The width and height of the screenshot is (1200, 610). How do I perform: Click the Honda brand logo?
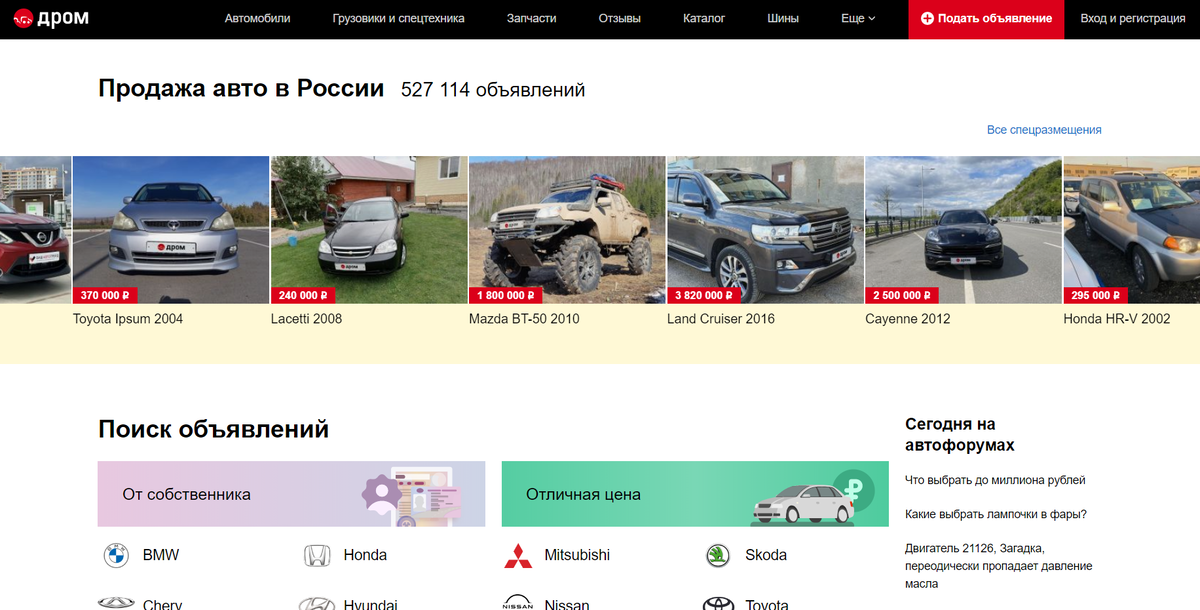tap(317, 555)
